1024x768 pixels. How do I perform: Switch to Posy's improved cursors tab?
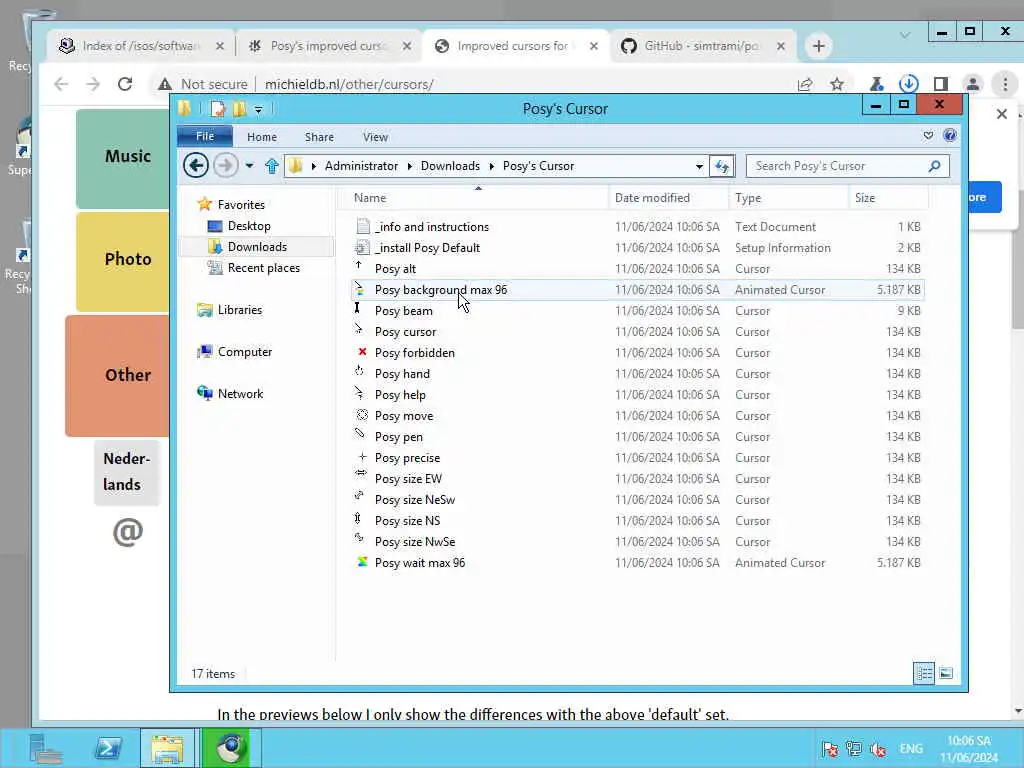click(328, 46)
